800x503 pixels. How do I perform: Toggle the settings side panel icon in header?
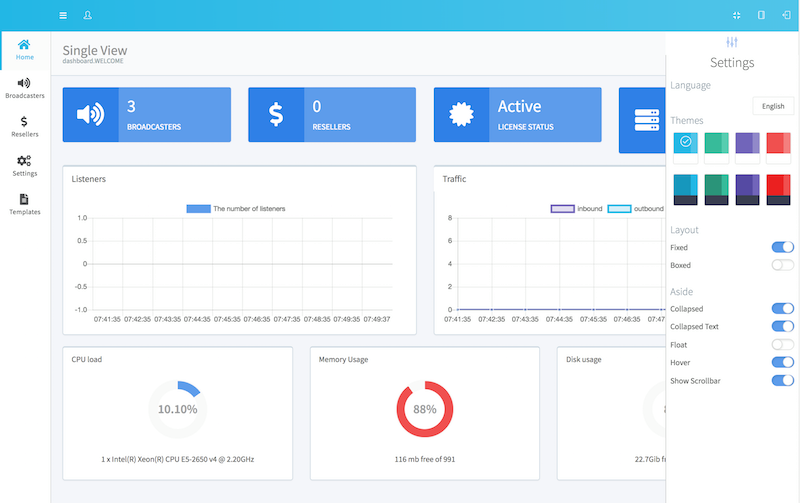coord(761,15)
